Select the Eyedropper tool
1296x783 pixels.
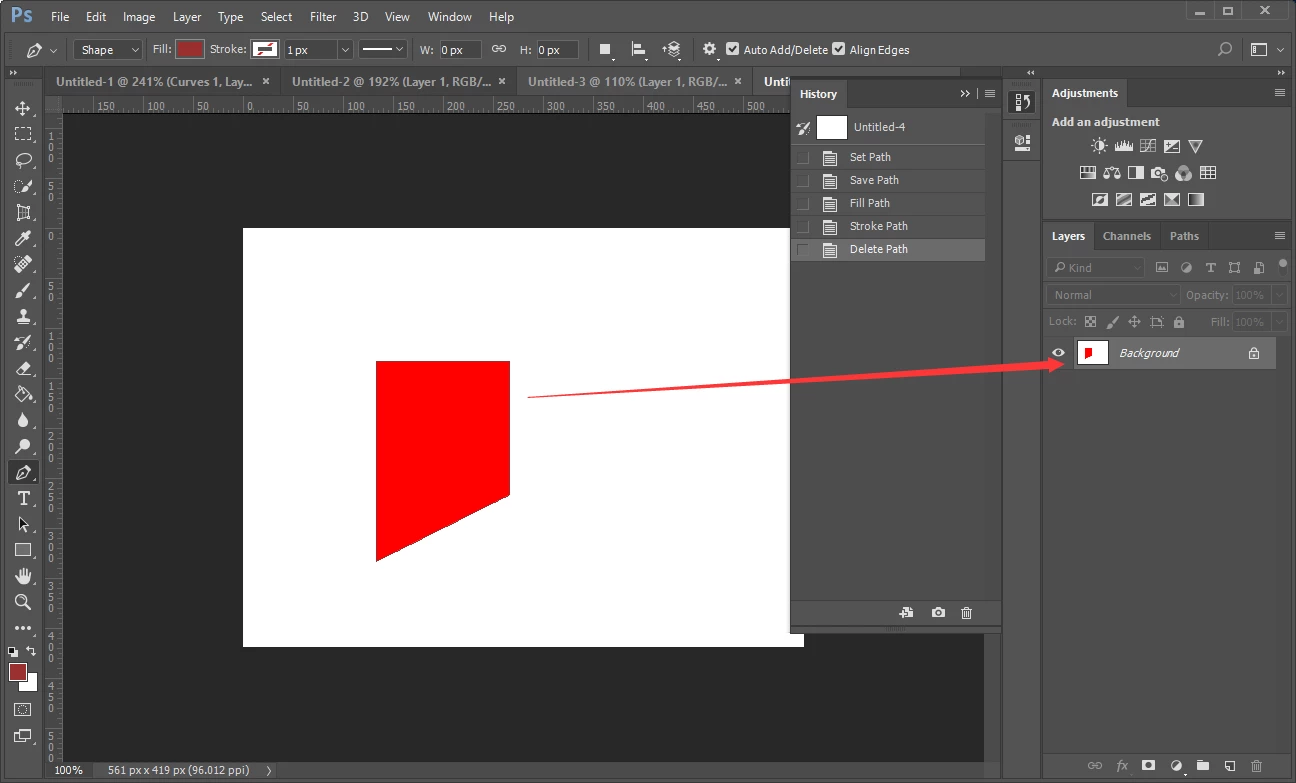click(23, 238)
